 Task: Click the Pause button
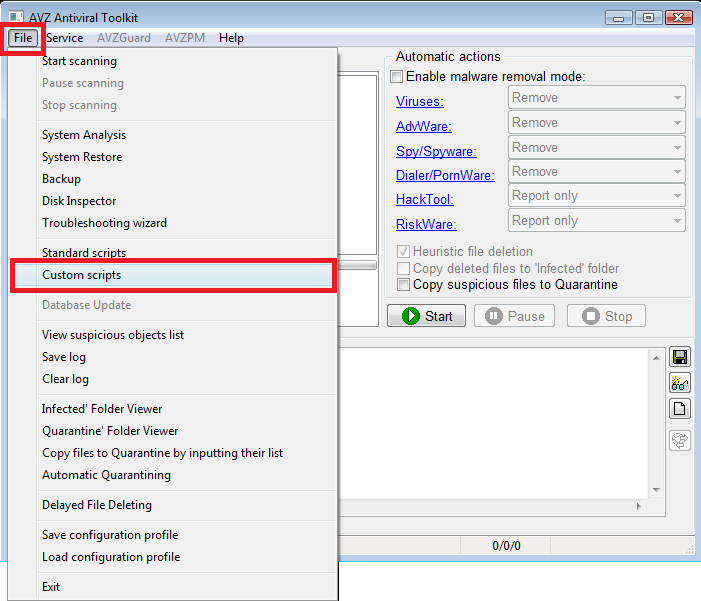514,316
